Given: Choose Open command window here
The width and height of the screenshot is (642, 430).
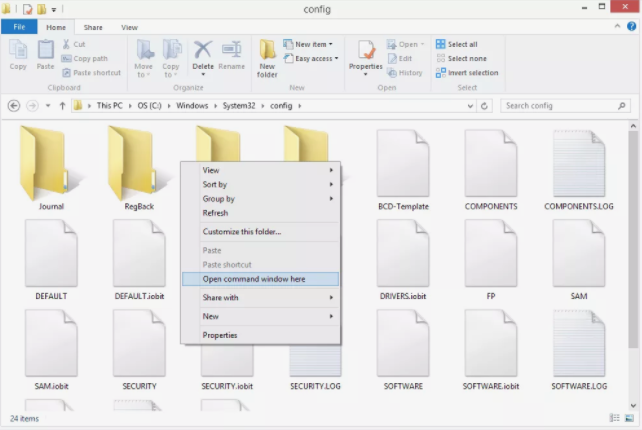Looking at the screenshot, I should coord(260,279).
